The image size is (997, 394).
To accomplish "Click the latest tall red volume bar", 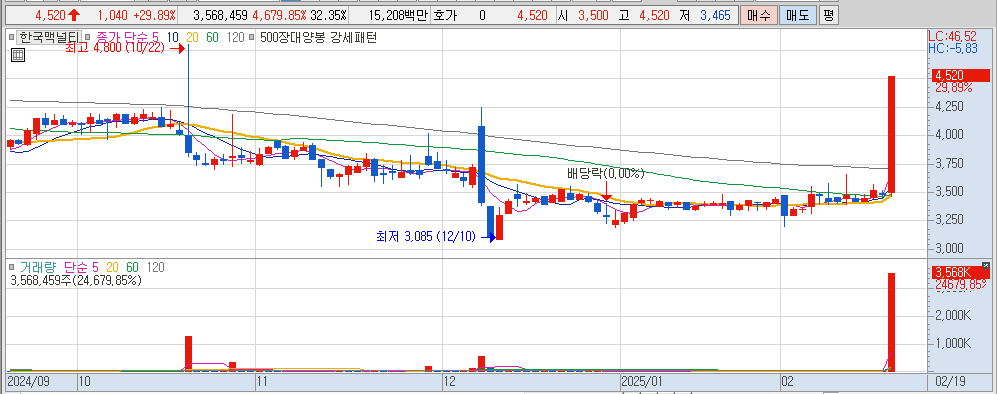I will pos(891,322).
